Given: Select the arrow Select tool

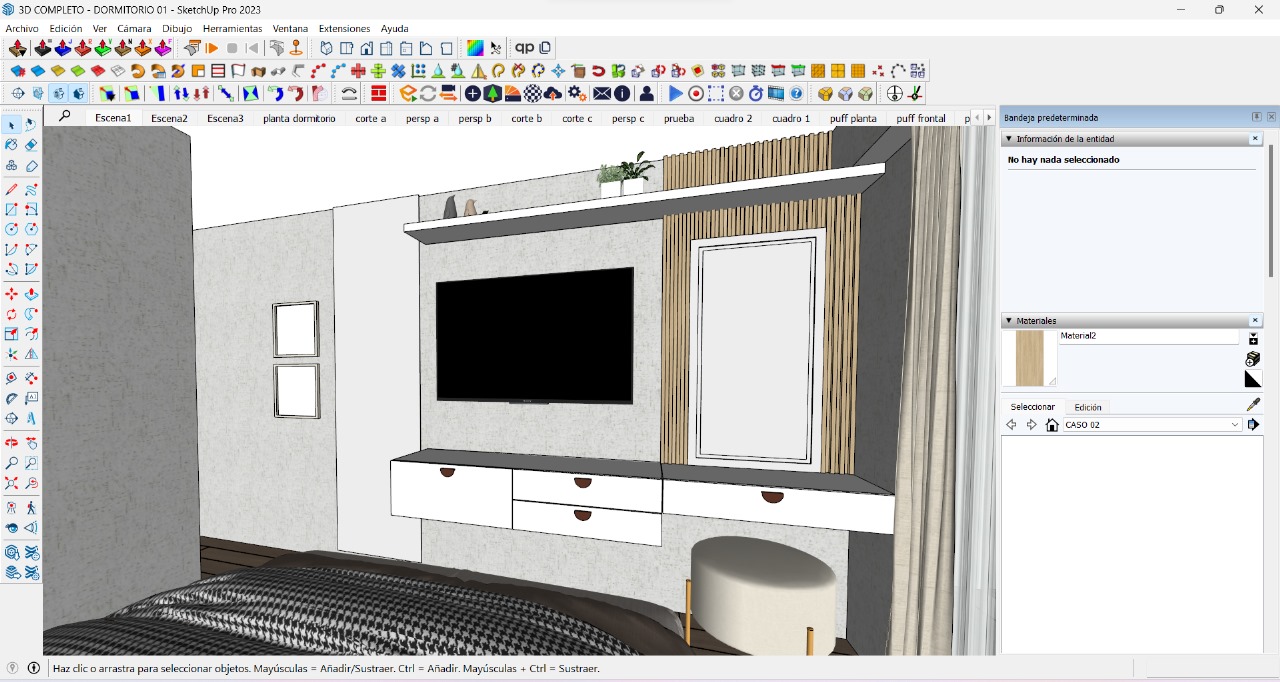Looking at the screenshot, I should (12, 125).
